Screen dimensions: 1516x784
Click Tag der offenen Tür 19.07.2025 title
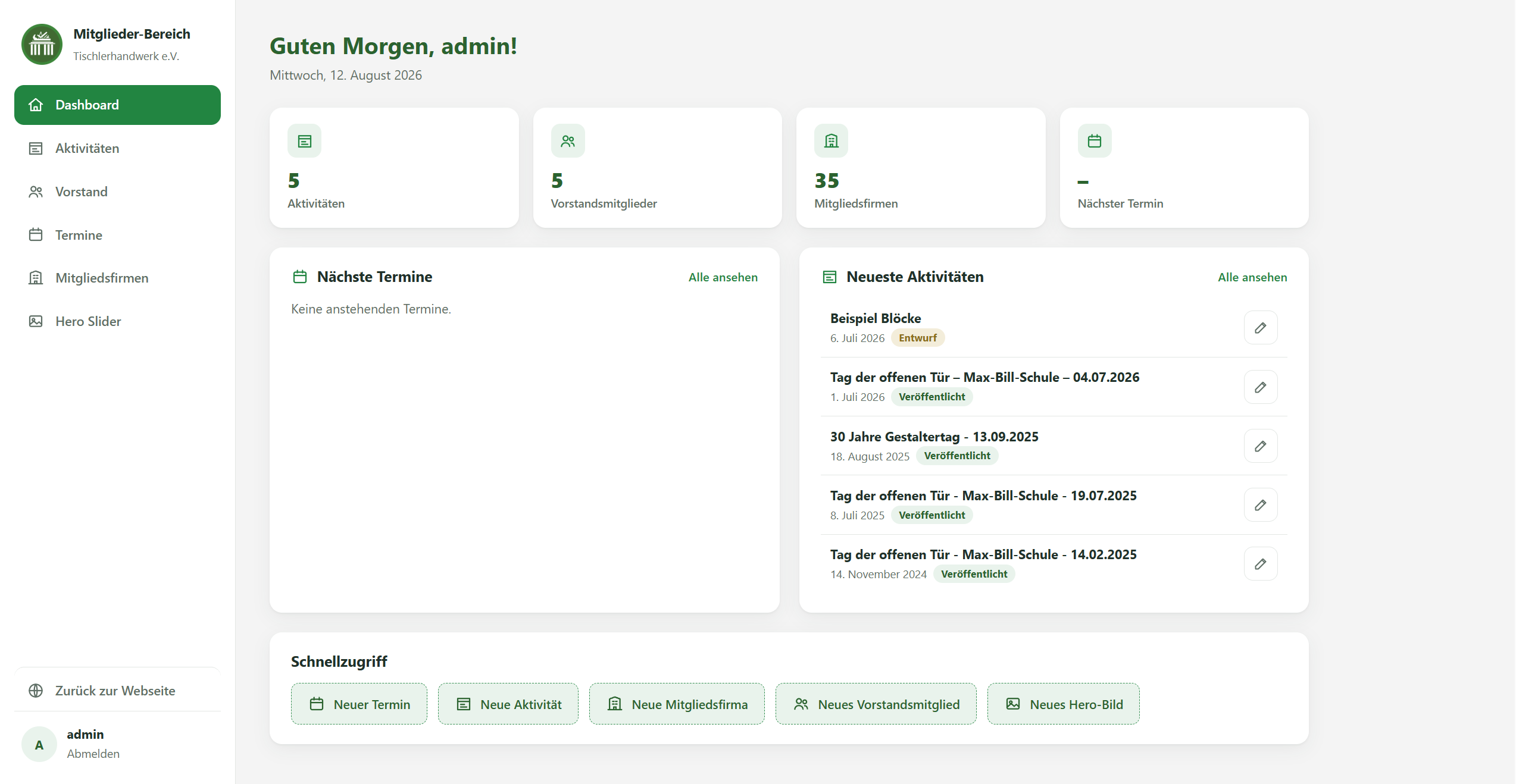point(983,496)
